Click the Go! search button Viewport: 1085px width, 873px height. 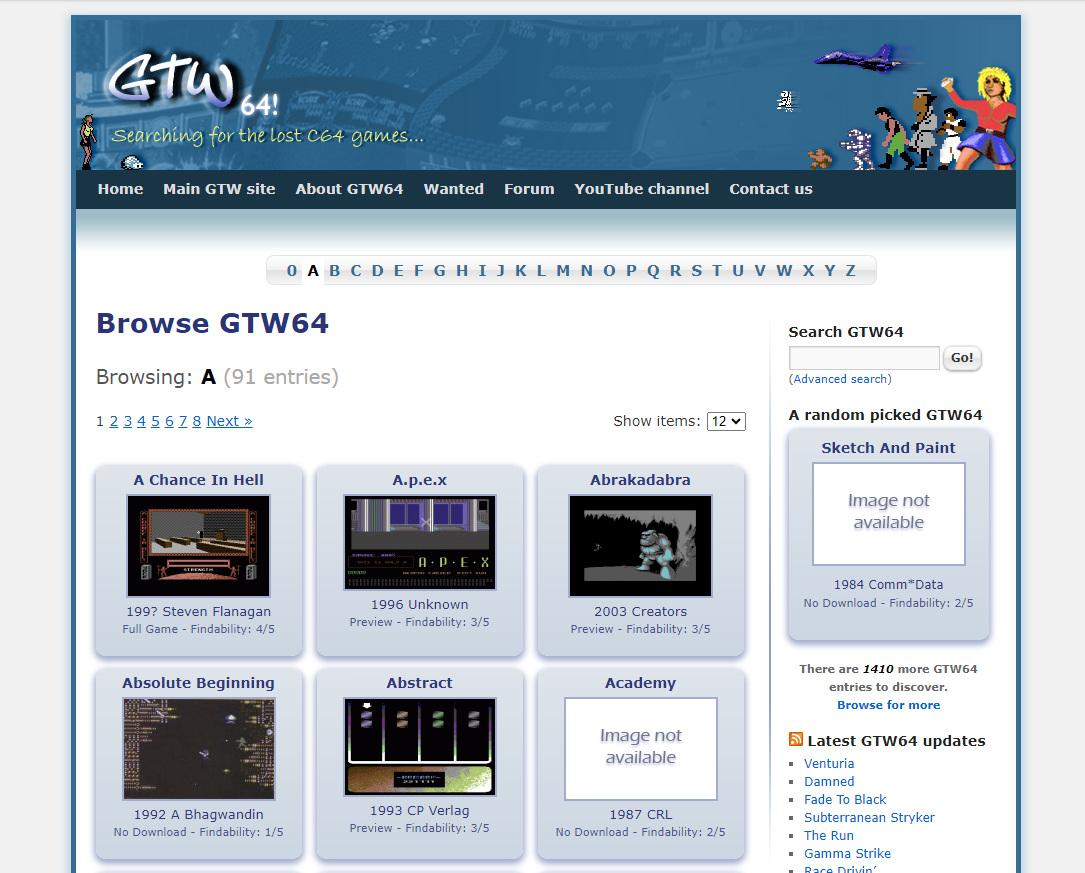click(962, 358)
